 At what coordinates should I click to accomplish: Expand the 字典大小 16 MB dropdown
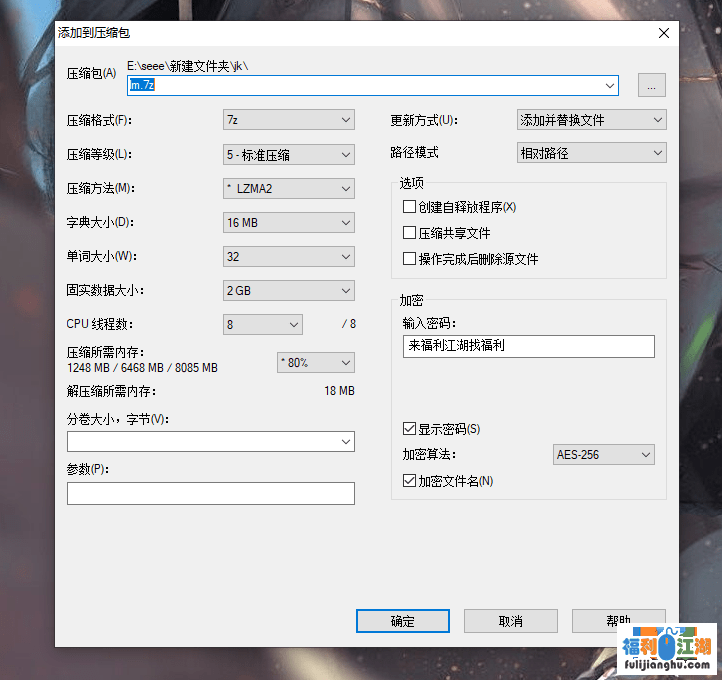point(288,222)
